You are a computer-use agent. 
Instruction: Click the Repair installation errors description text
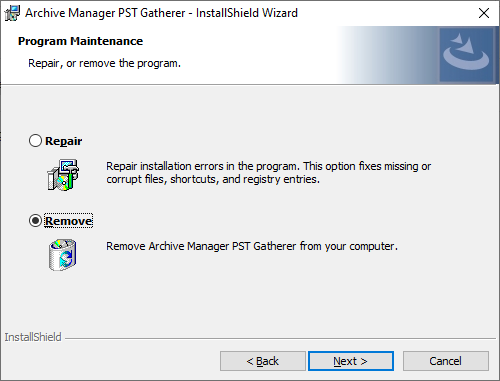[x=268, y=173]
